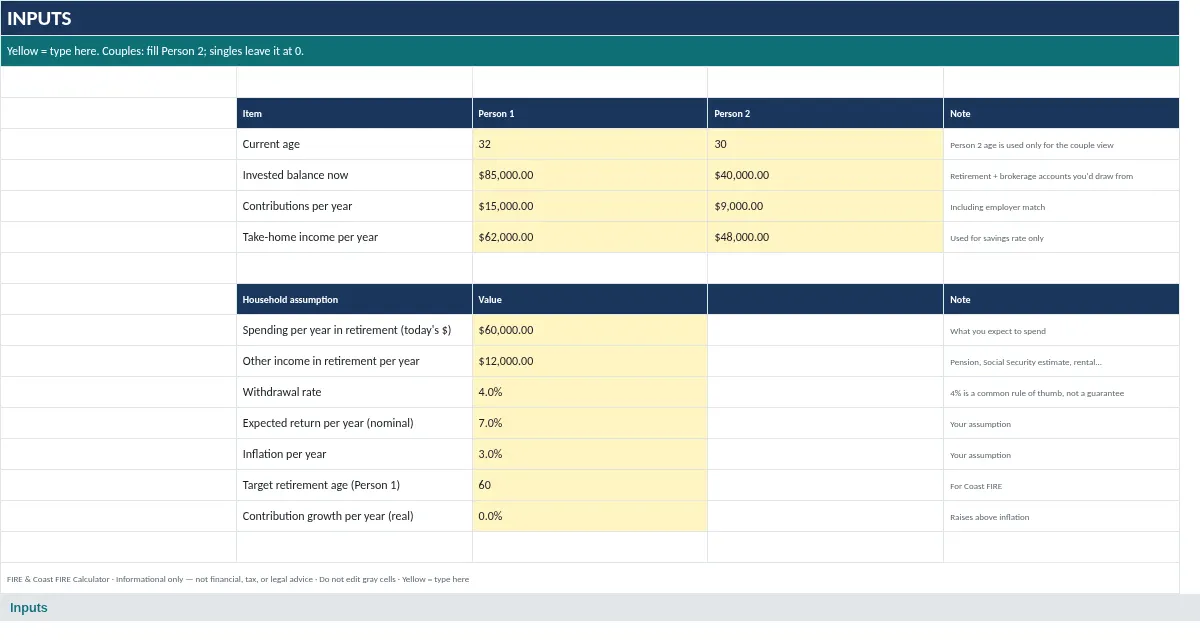Select Person 2 contributions $9,000.00 cell
The height and width of the screenshot is (640, 1200).
(x=825, y=206)
